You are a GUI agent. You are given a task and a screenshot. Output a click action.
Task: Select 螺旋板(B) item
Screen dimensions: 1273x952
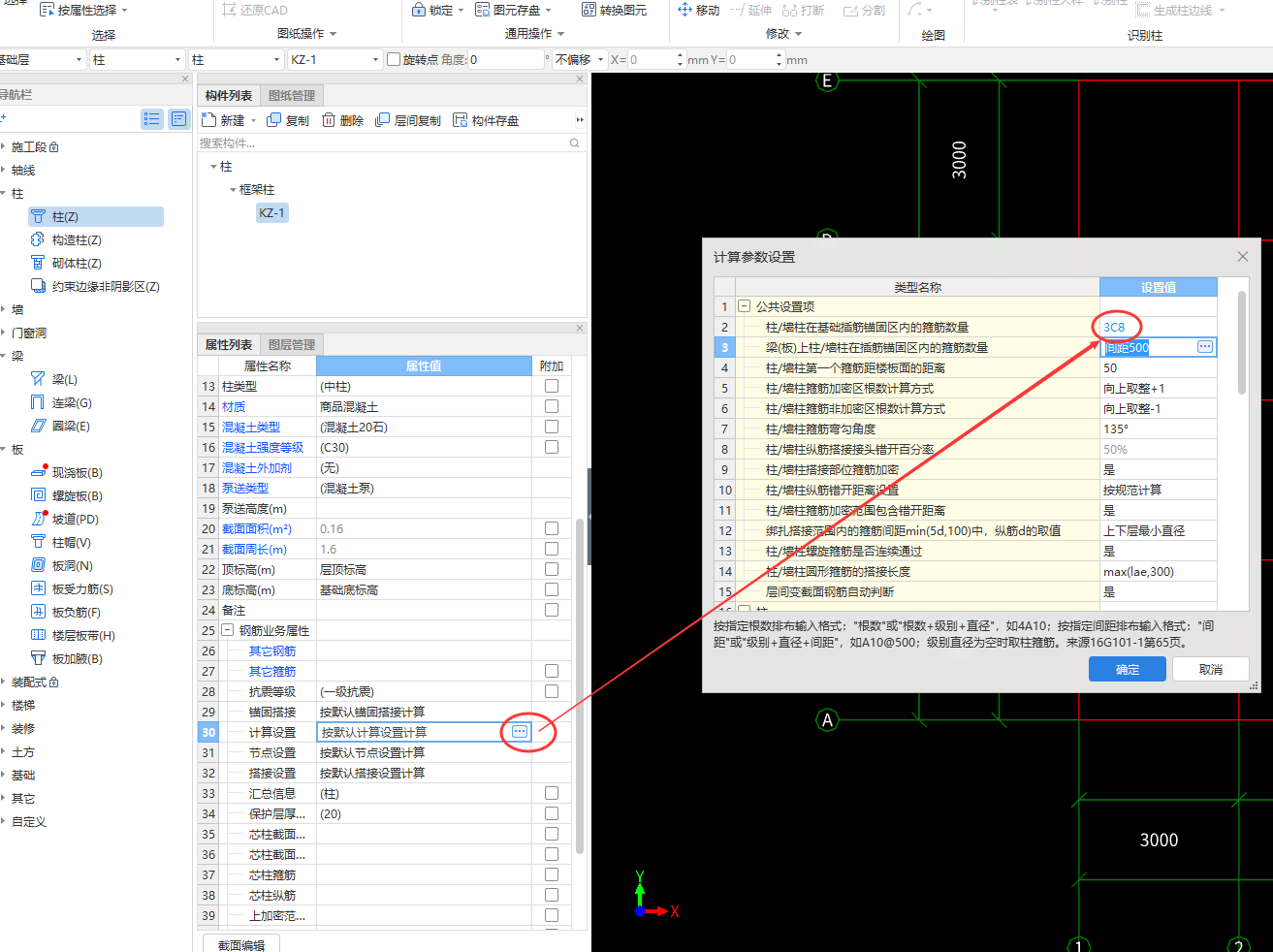pos(67,496)
